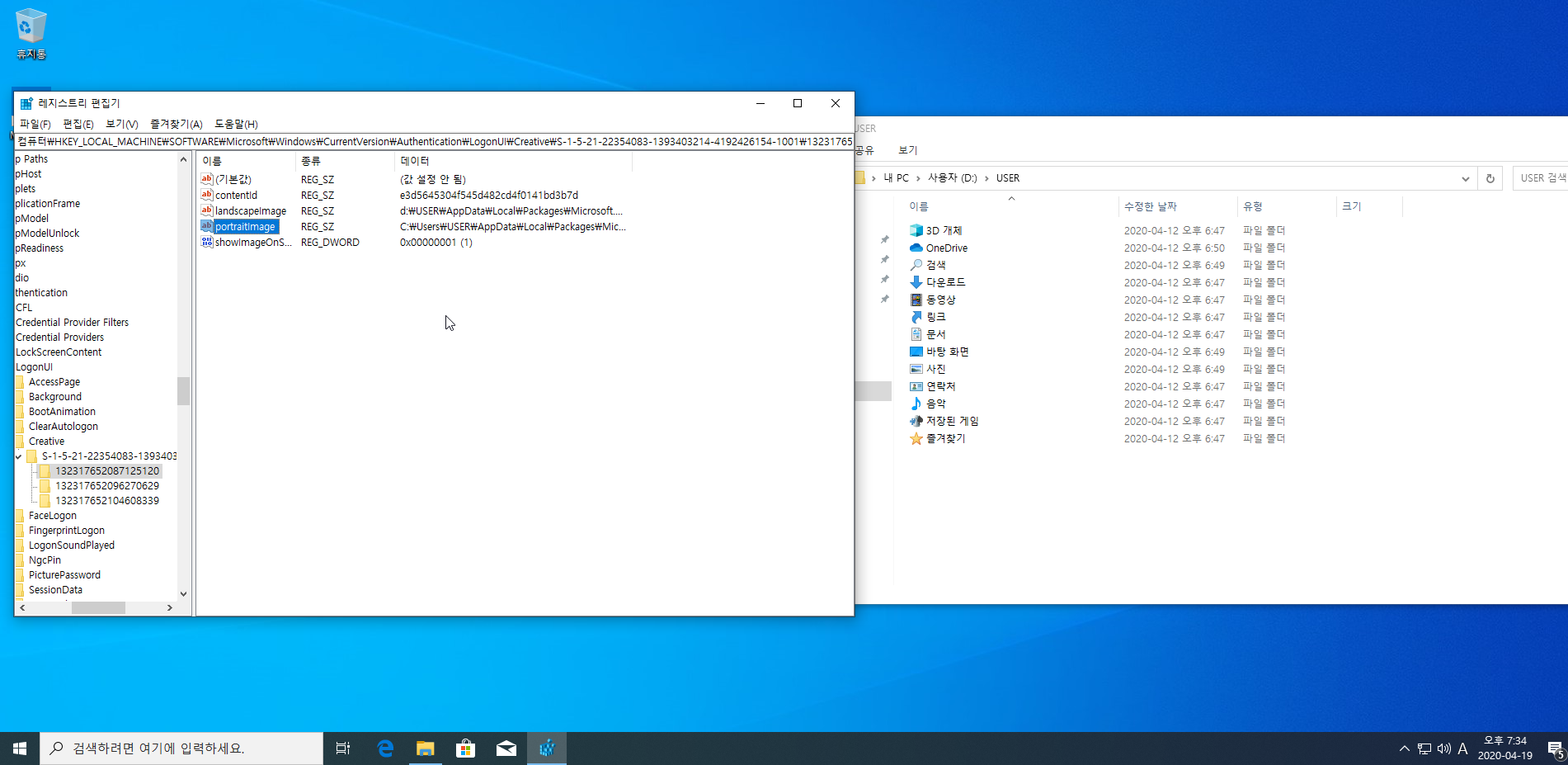
Task: Refresh the File Explorer folder view
Action: pos(1490,178)
